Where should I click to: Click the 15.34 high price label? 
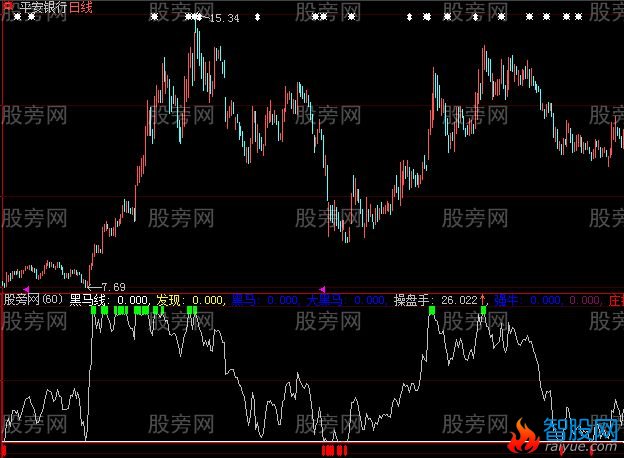coord(224,18)
